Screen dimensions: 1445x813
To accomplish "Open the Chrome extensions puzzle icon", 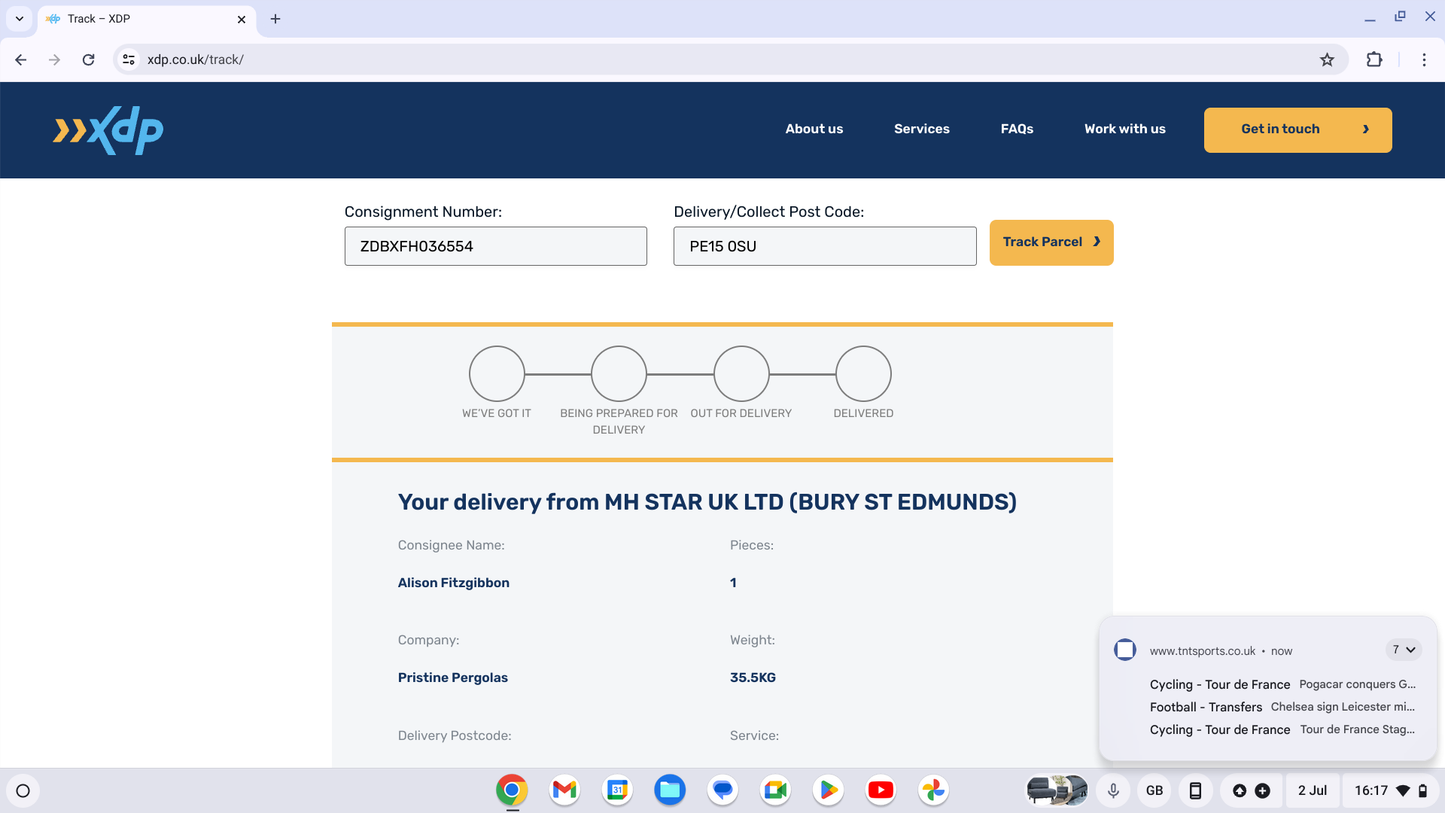I will (1374, 60).
